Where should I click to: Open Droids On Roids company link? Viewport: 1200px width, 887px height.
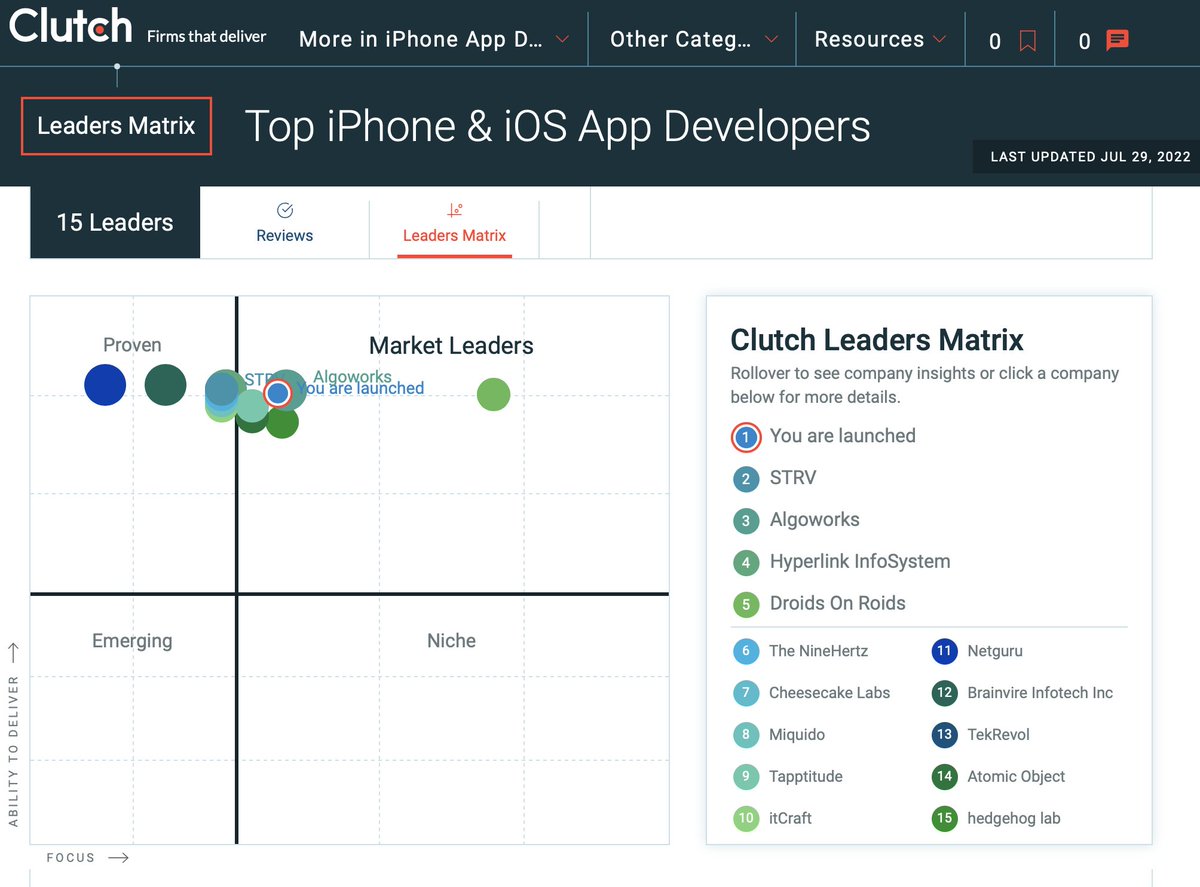(838, 604)
